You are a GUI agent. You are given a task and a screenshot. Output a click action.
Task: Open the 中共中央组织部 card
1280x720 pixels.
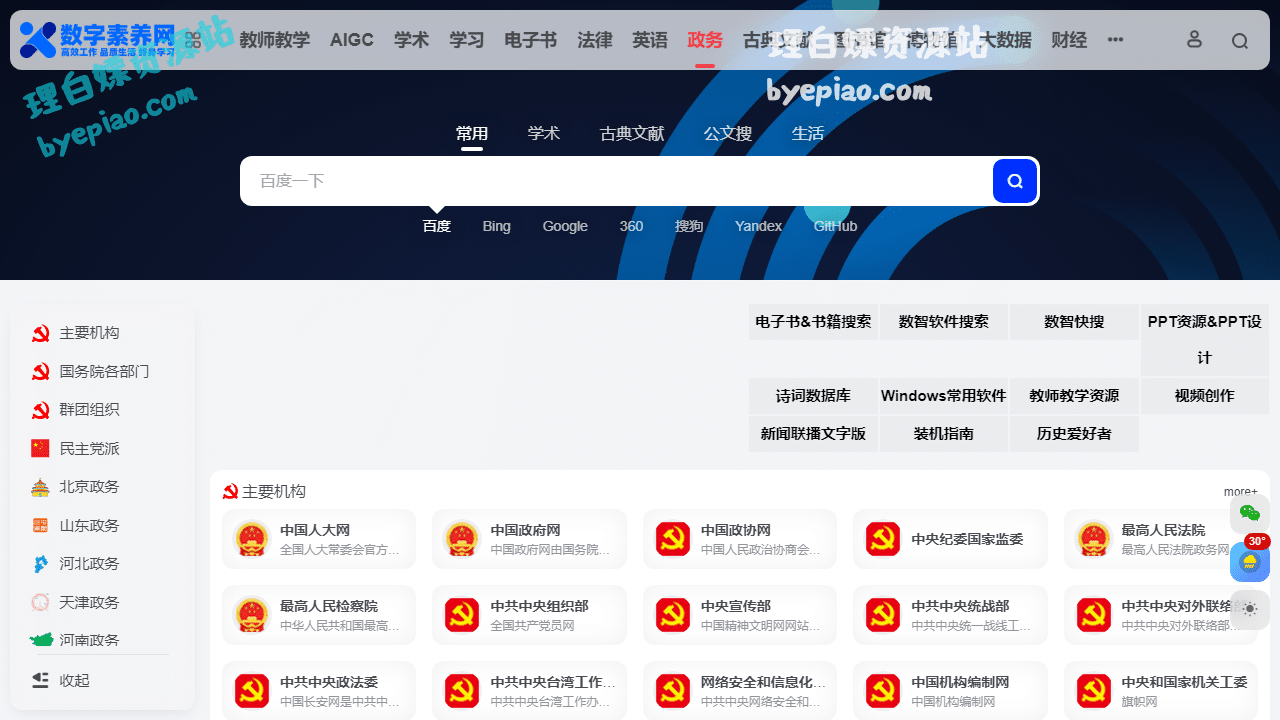tap(529, 615)
